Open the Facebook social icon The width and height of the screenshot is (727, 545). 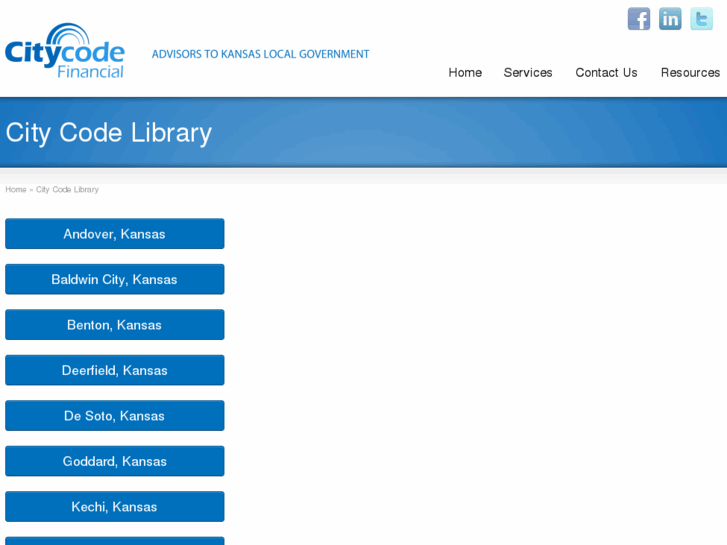point(639,19)
